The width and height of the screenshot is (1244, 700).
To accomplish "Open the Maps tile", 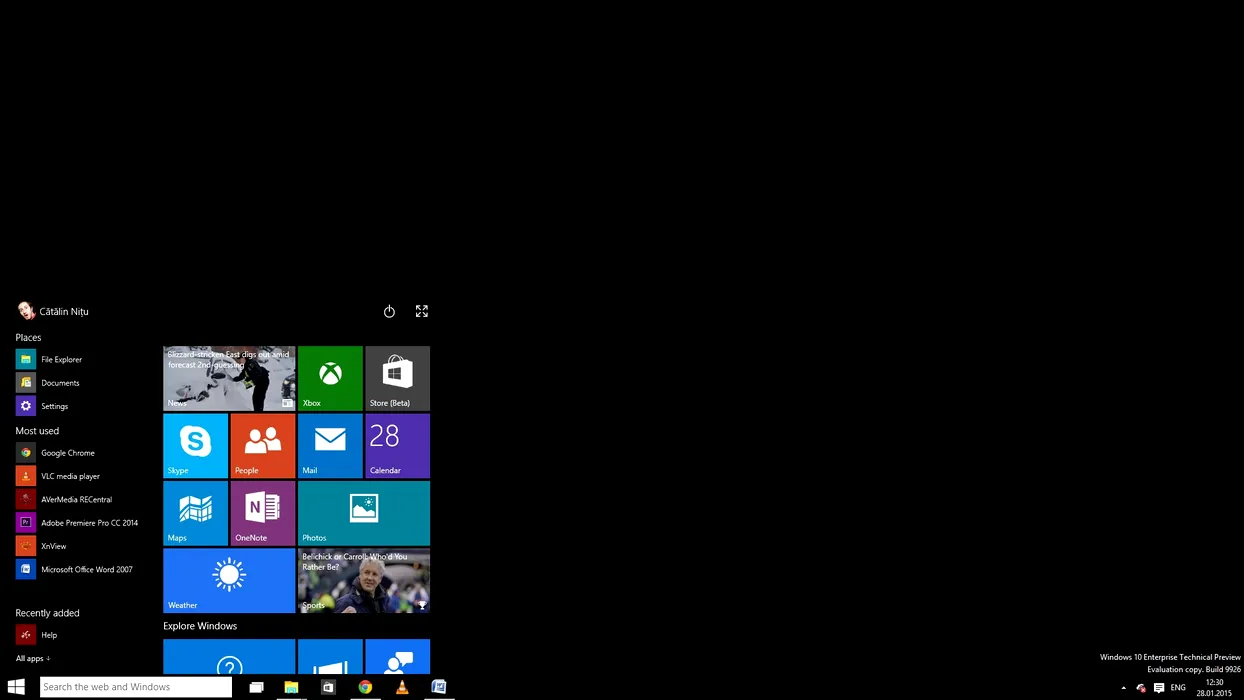I will (195, 513).
